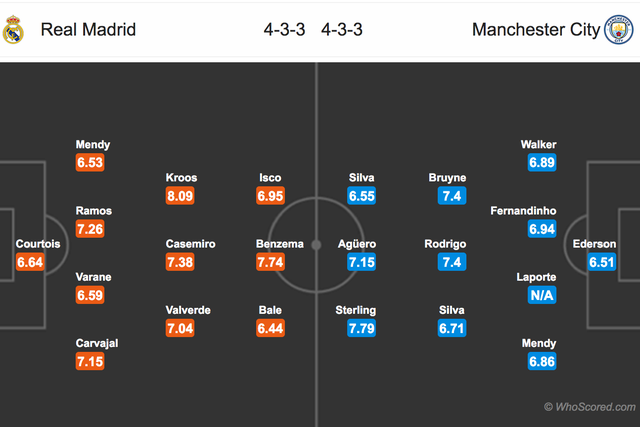Screen dimensions: 640x427
Task: Select Manchester City's 4-3-3 formation label
Action: pos(342,30)
